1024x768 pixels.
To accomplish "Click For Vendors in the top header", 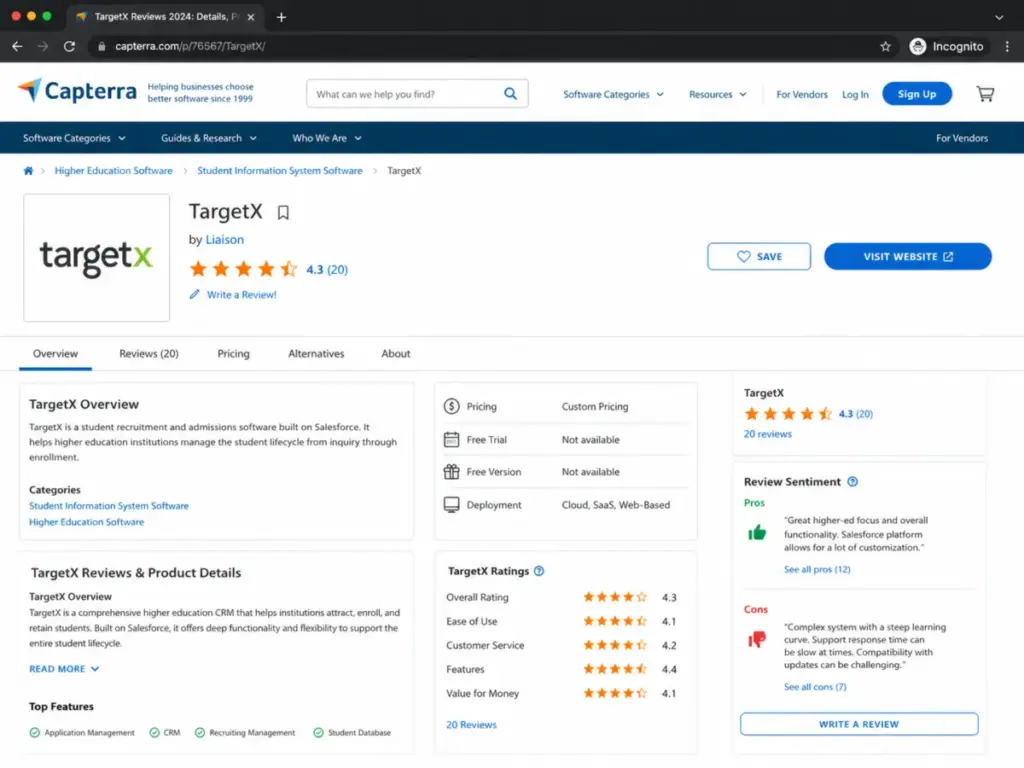I will click(x=801, y=94).
